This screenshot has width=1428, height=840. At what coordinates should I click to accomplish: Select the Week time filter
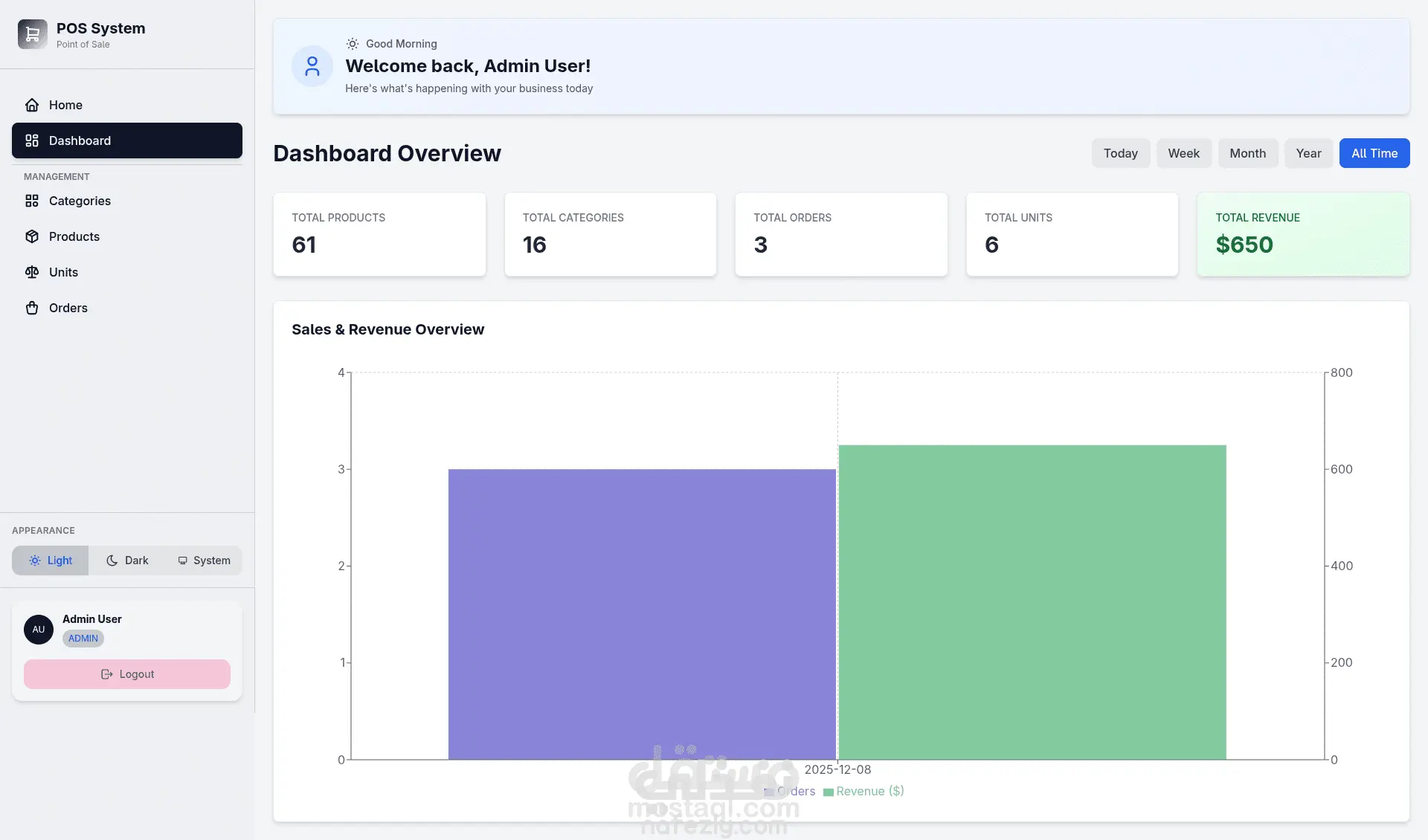[1183, 153]
